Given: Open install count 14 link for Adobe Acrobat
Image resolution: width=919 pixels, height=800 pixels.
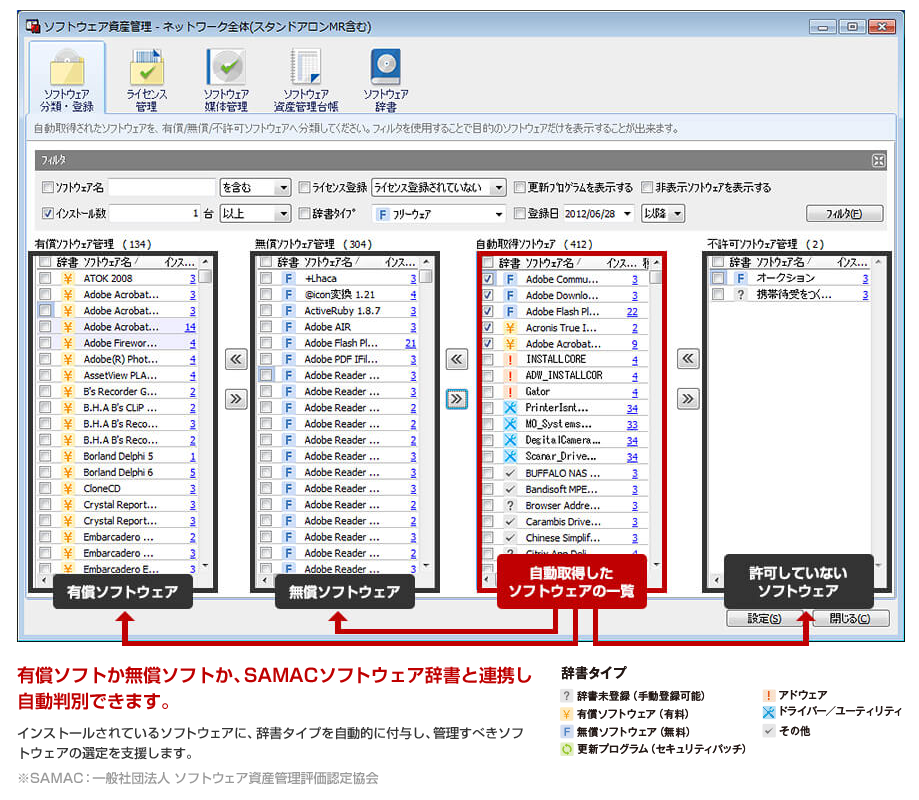Looking at the screenshot, I should [x=190, y=327].
